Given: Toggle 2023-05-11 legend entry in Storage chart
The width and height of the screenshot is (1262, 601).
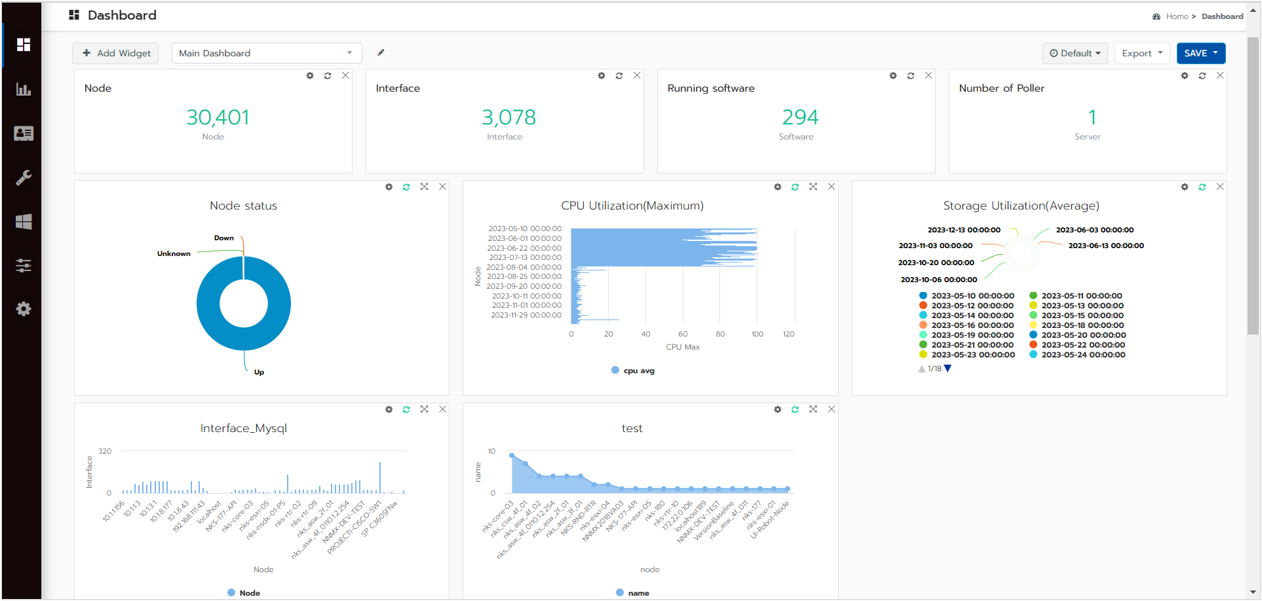Looking at the screenshot, I should 1076,296.
